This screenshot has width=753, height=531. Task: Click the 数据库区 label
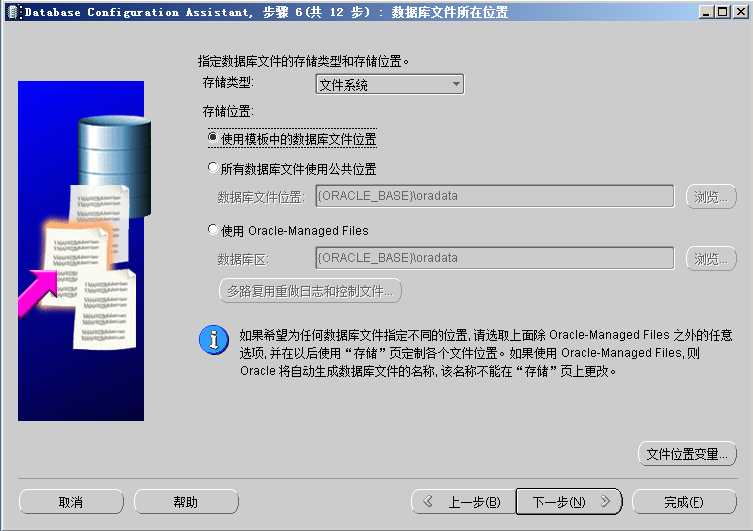click(243, 259)
